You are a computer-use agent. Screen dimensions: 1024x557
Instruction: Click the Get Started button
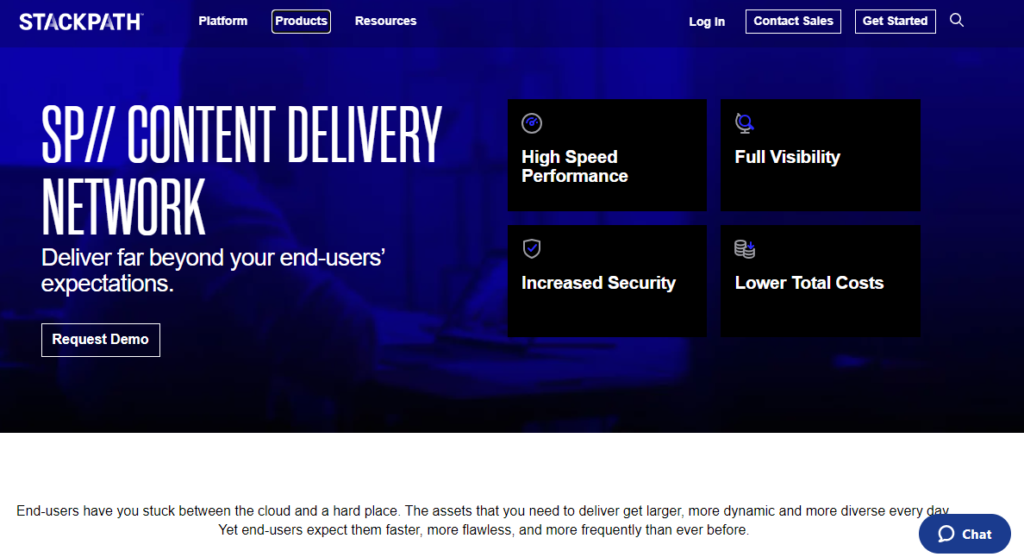tap(895, 21)
